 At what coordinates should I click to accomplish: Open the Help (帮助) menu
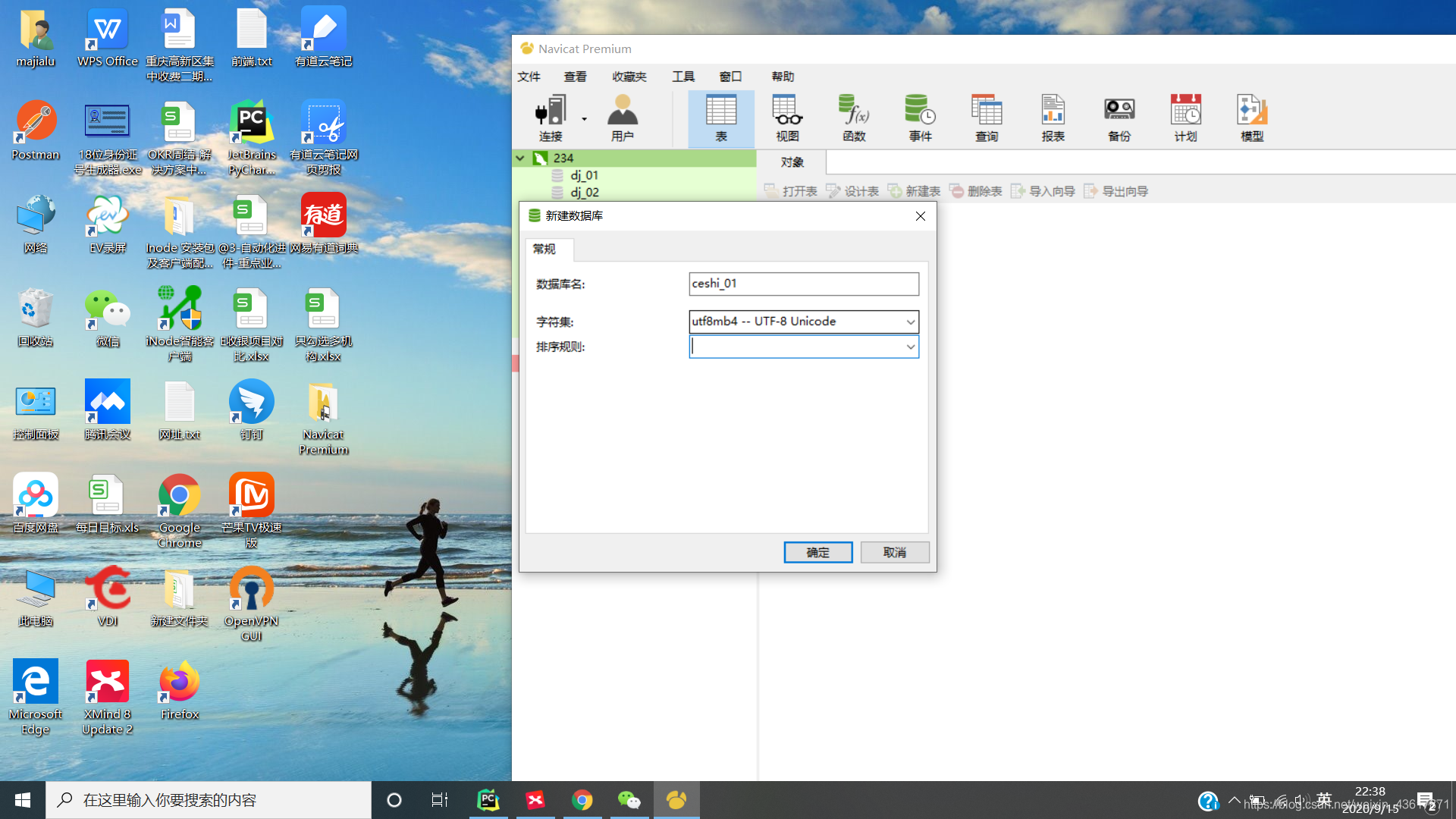click(x=783, y=77)
